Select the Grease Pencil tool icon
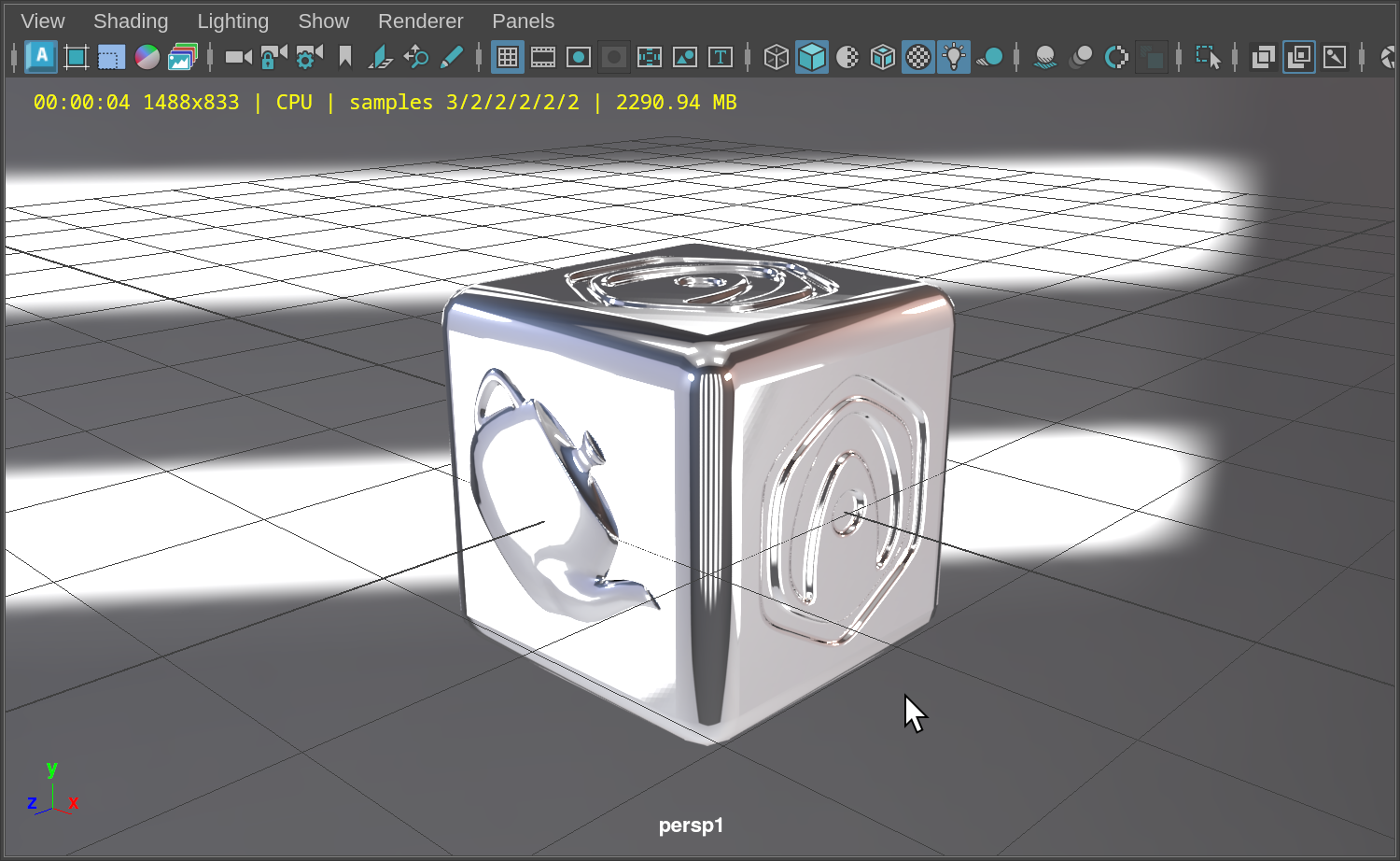1400x861 pixels. click(451, 57)
